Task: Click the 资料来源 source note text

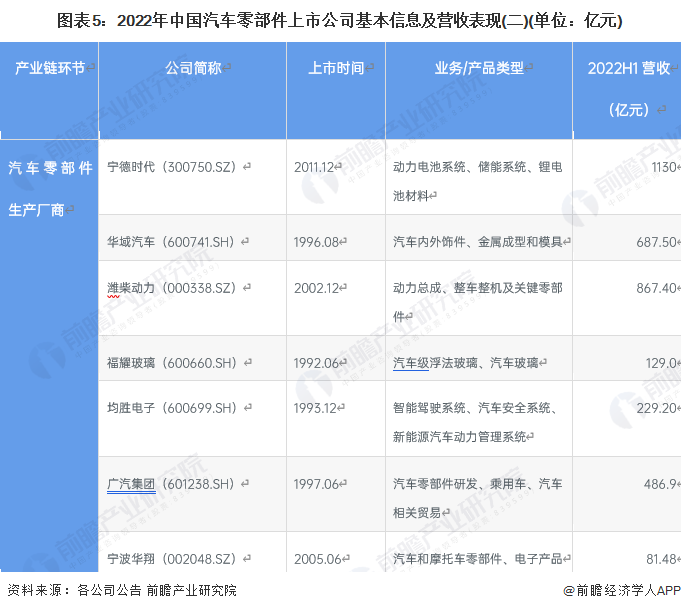Action: click(x=120, y=590)
